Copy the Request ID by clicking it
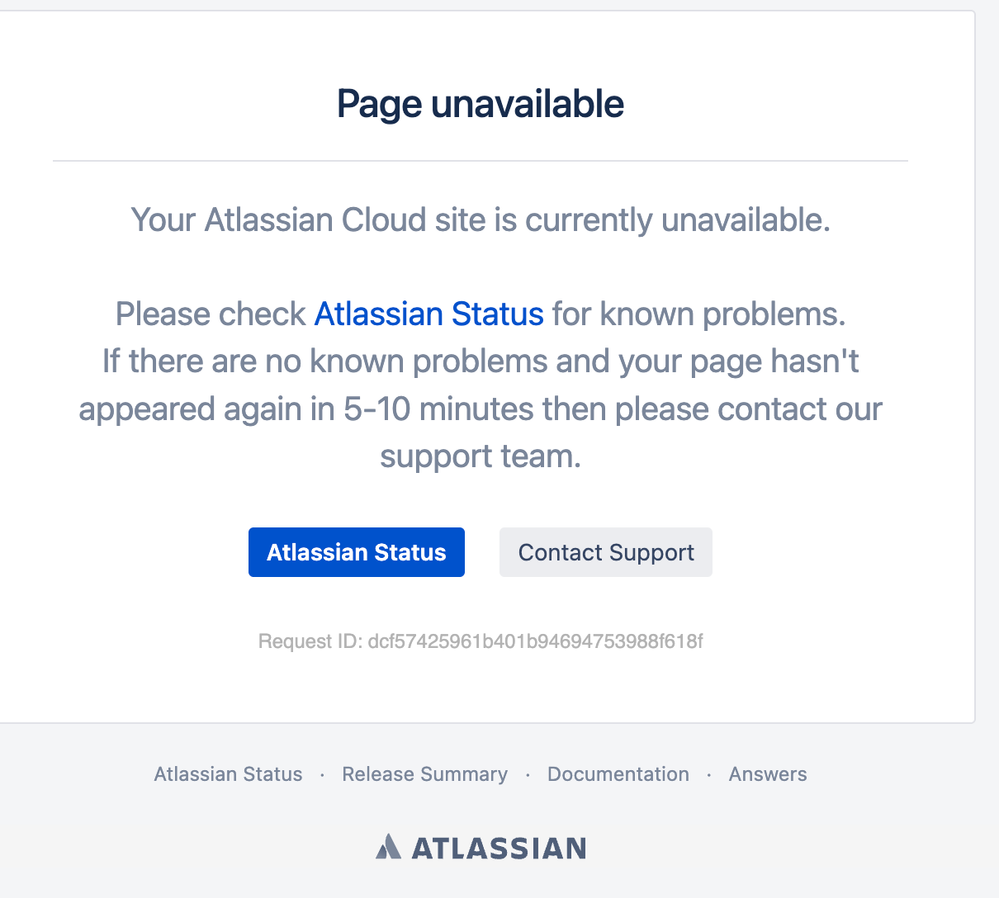 pyautogui.click(x=480, y=641)
